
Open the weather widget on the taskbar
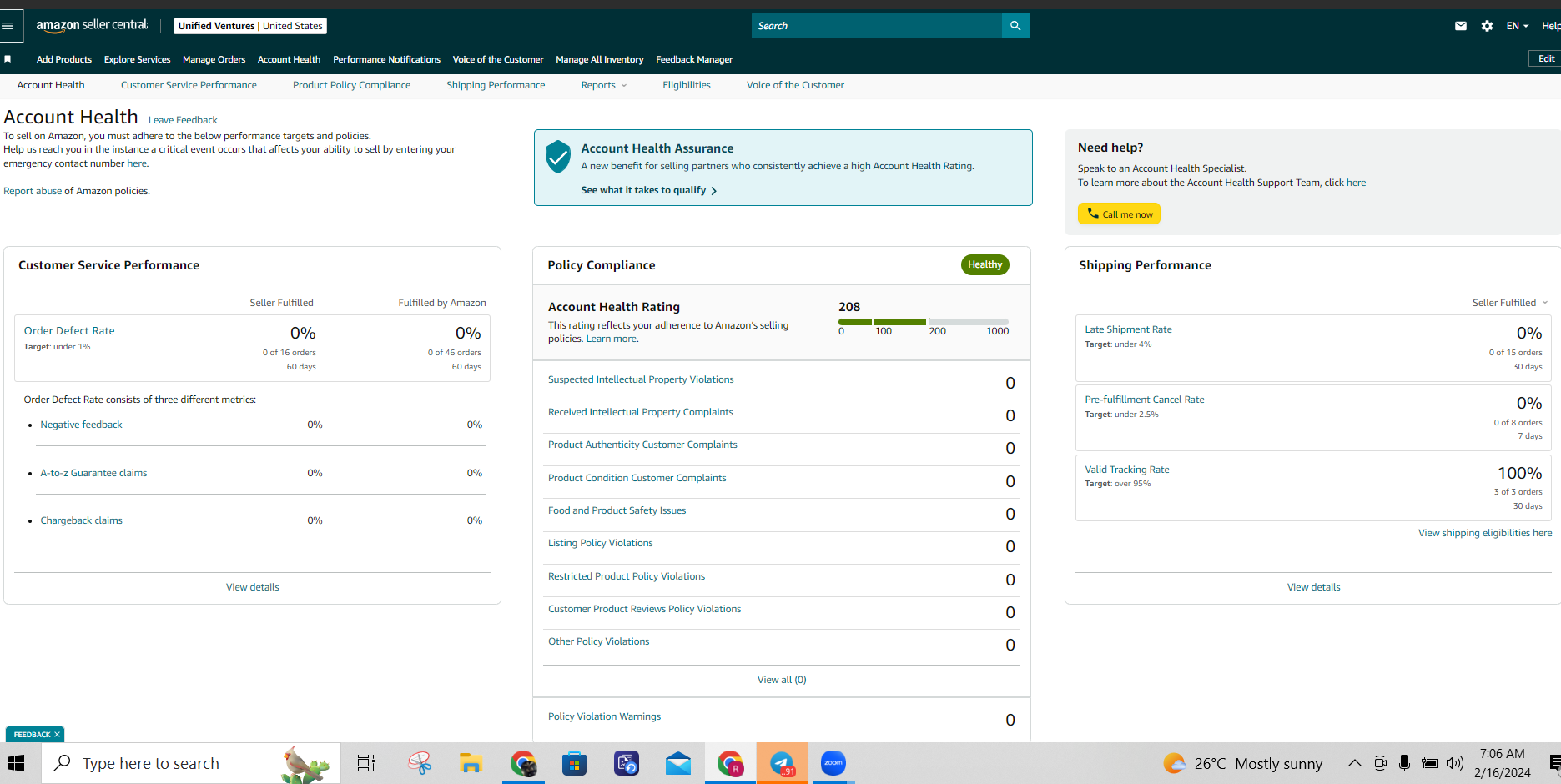(x=1243, y=763)
